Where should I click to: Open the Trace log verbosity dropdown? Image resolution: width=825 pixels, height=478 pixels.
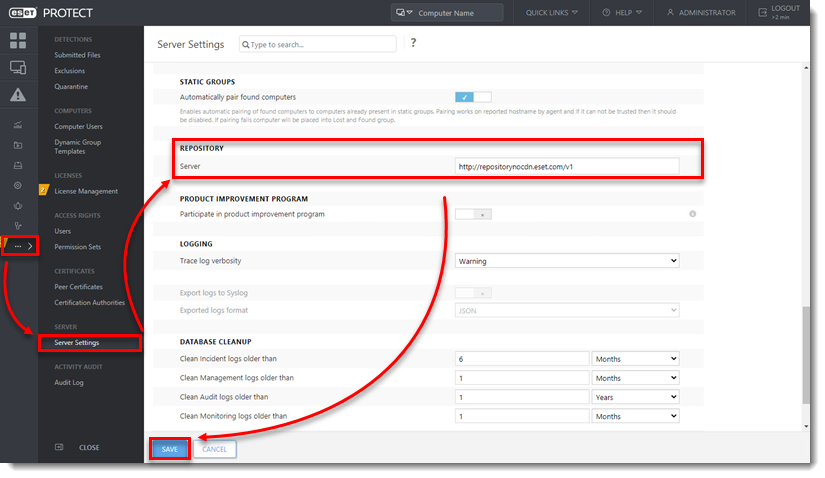click(x=566, y=261)
